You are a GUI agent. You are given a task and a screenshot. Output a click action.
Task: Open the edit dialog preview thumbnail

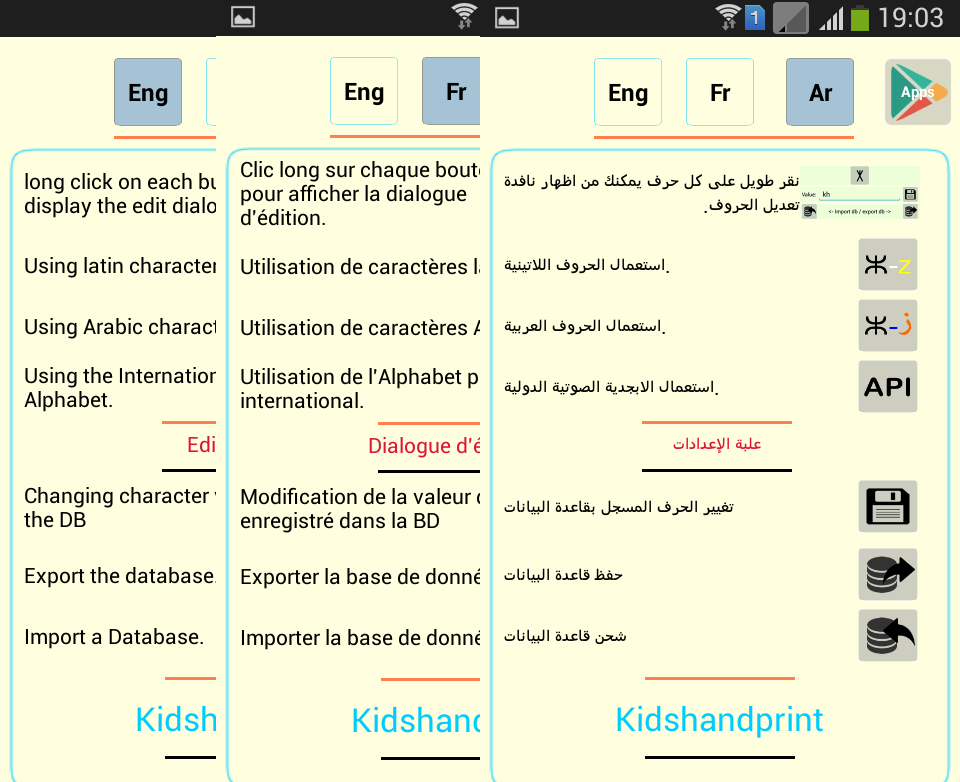point(860,192)
